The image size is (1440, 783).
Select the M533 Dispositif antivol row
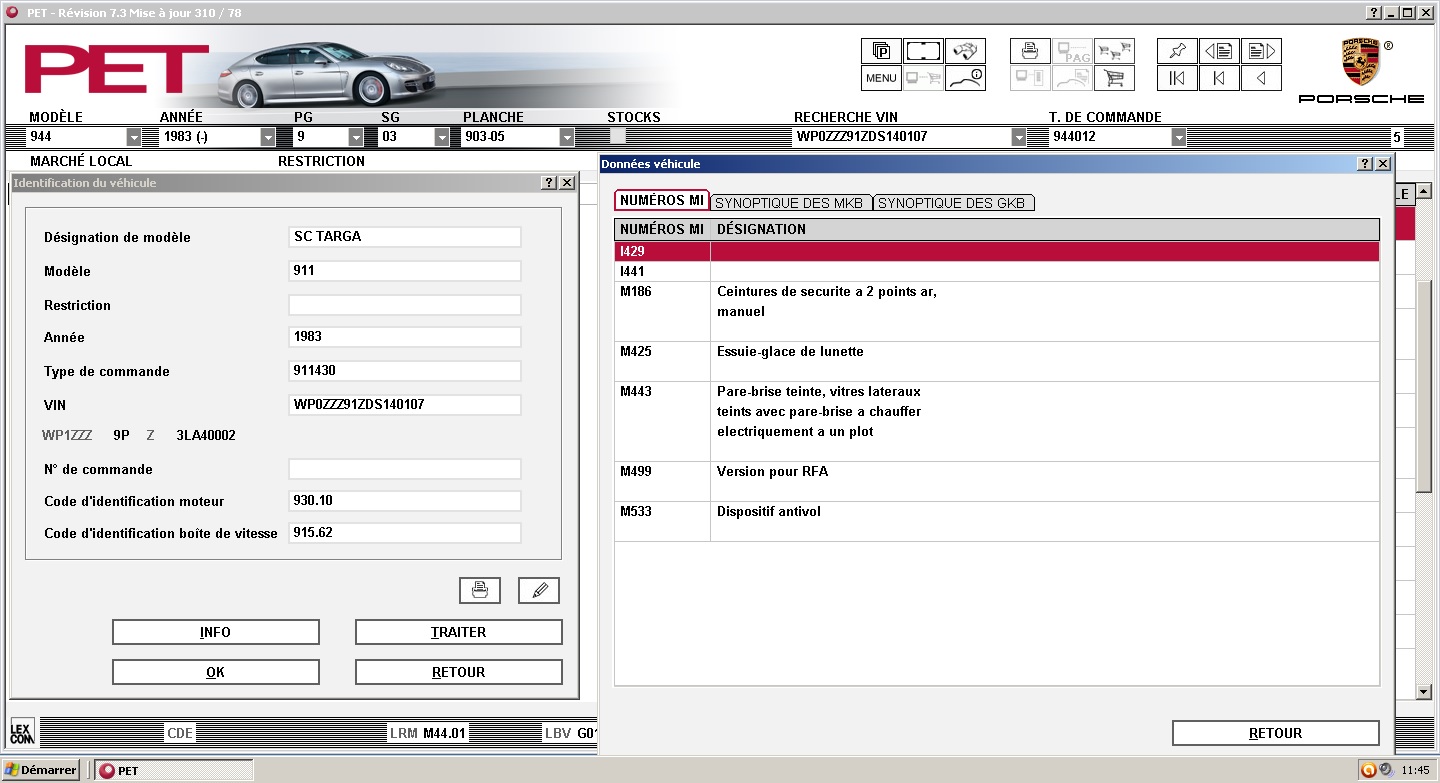997,522
